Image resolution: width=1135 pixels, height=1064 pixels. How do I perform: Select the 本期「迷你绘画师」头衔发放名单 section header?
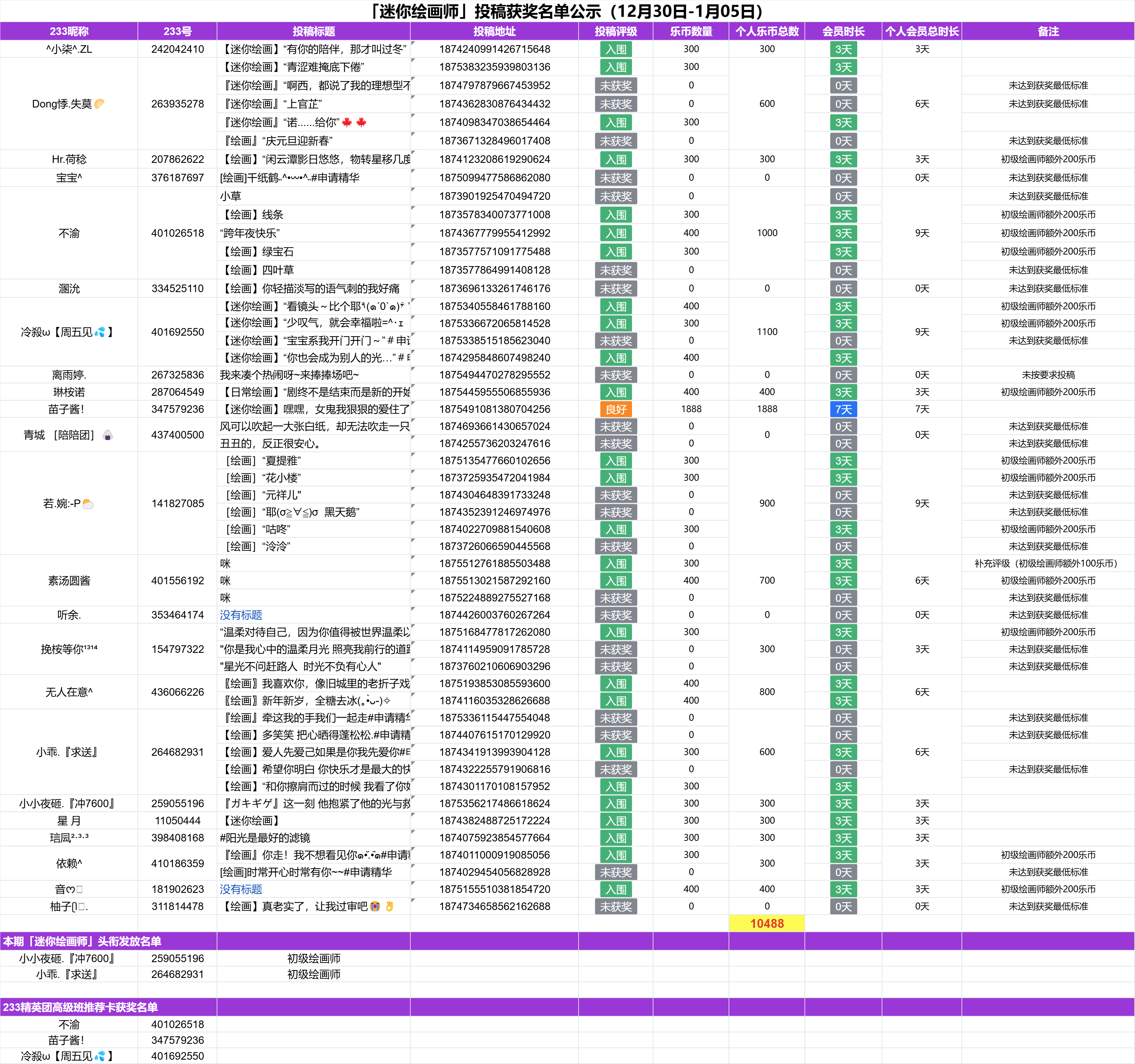click(x=82, y=941)
